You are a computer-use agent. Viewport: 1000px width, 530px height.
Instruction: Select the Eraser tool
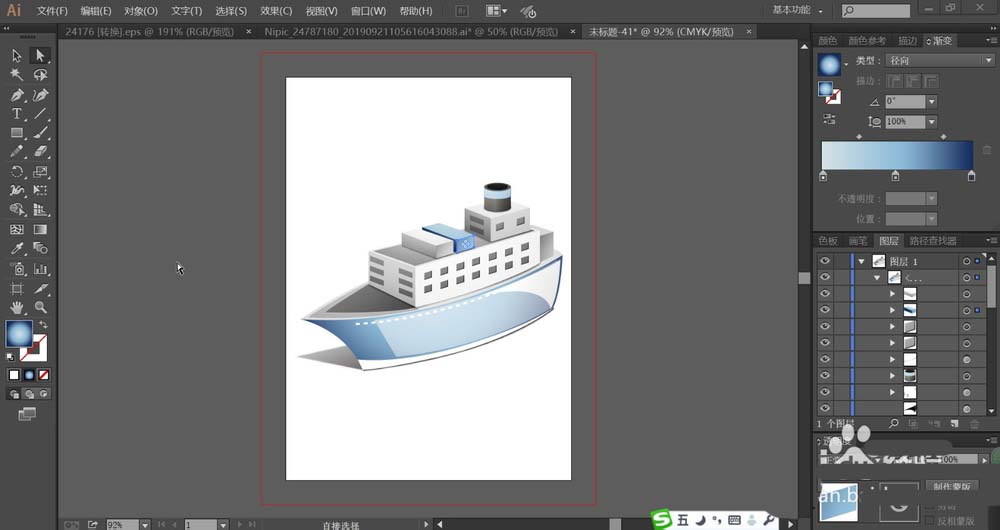pos(40,152)
